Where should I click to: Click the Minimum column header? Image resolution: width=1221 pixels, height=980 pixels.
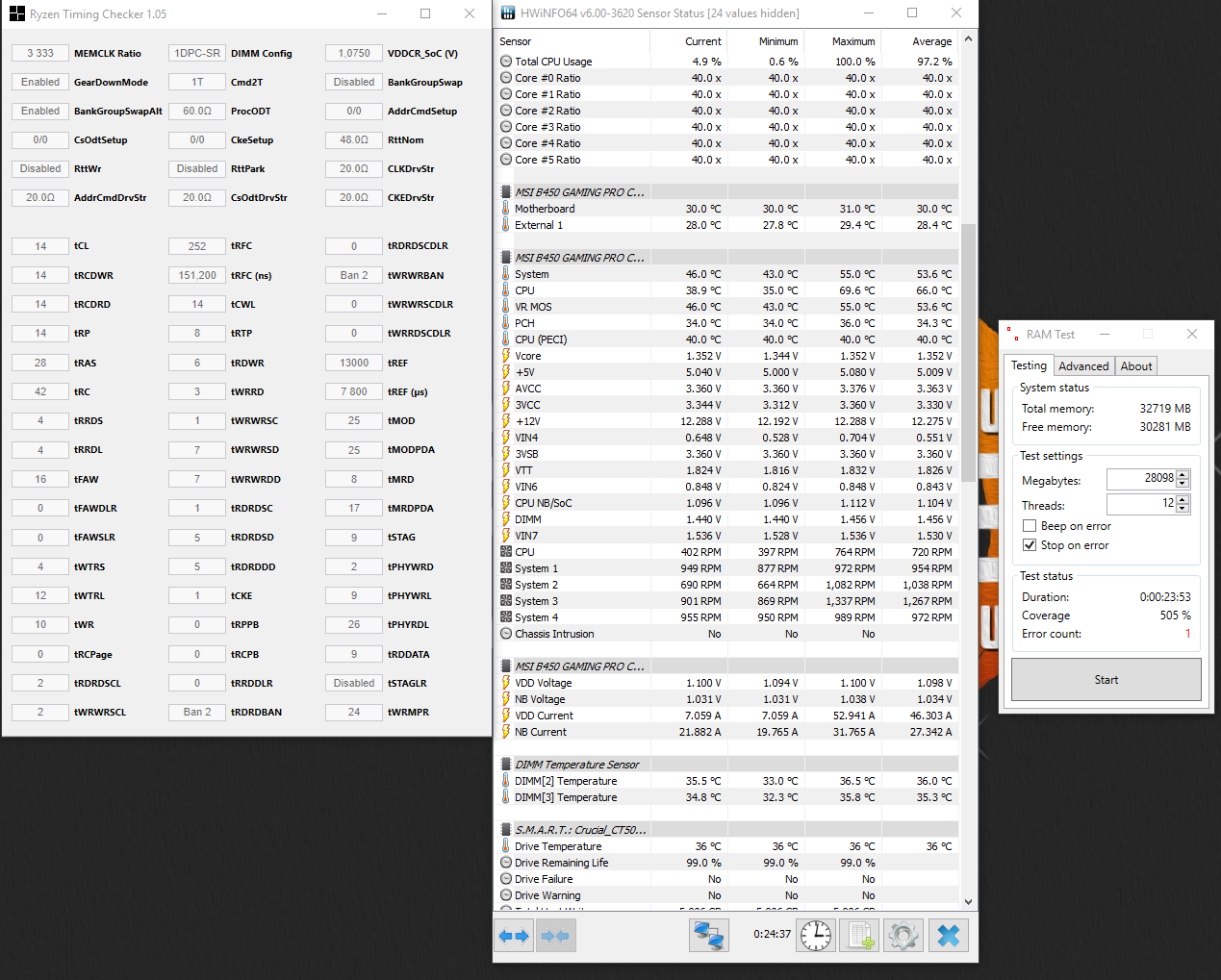click(x=765, y=41)
